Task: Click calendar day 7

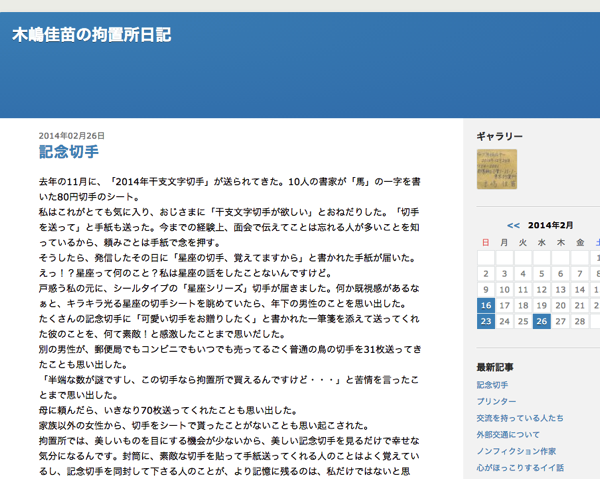Action: (x=580, y=274)
